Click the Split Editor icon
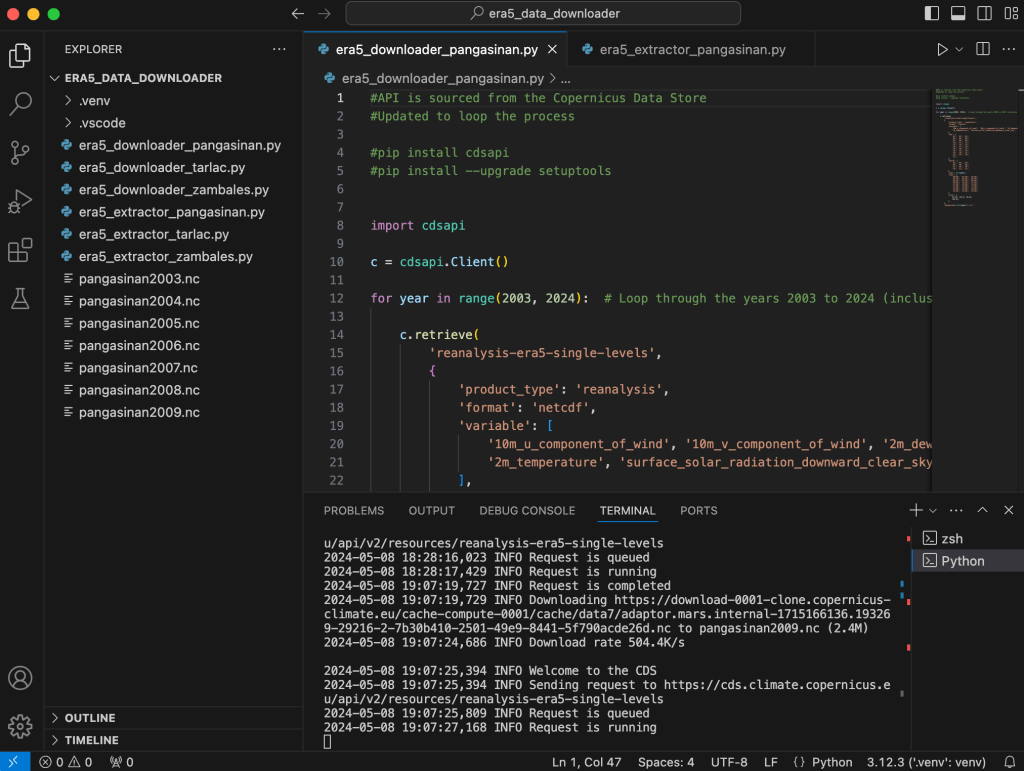Screen dimensions: 1024x771 point(982,49)
